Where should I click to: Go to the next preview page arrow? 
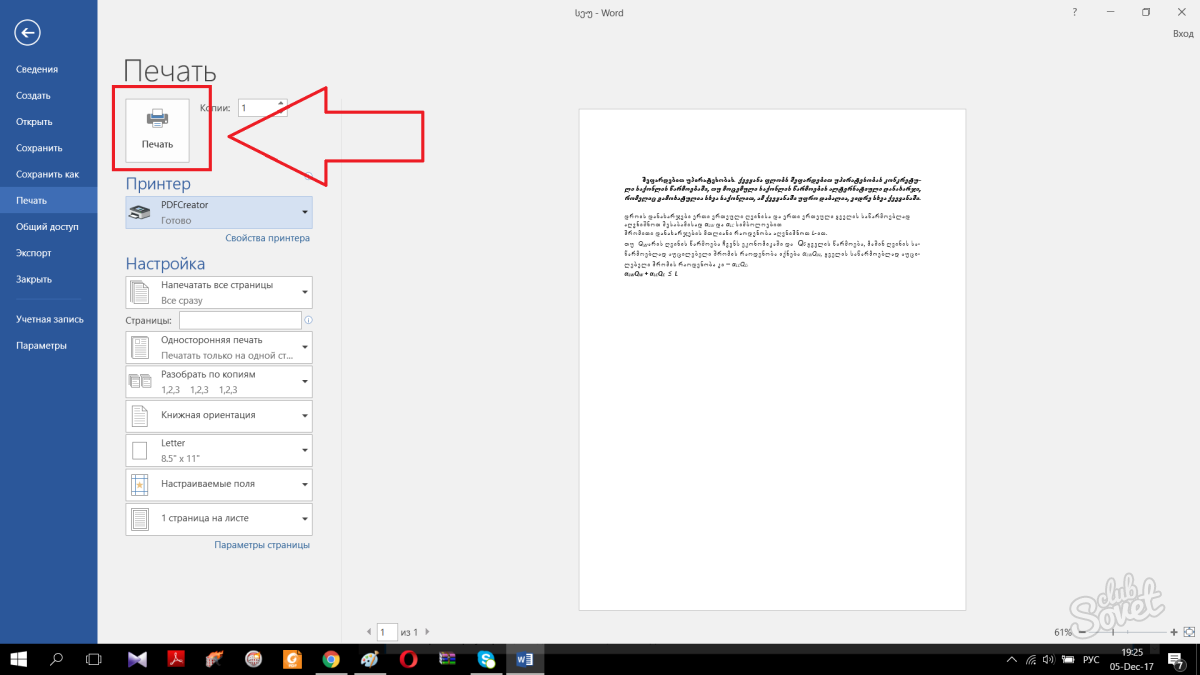pyautogui.click(x=427, y=633)
